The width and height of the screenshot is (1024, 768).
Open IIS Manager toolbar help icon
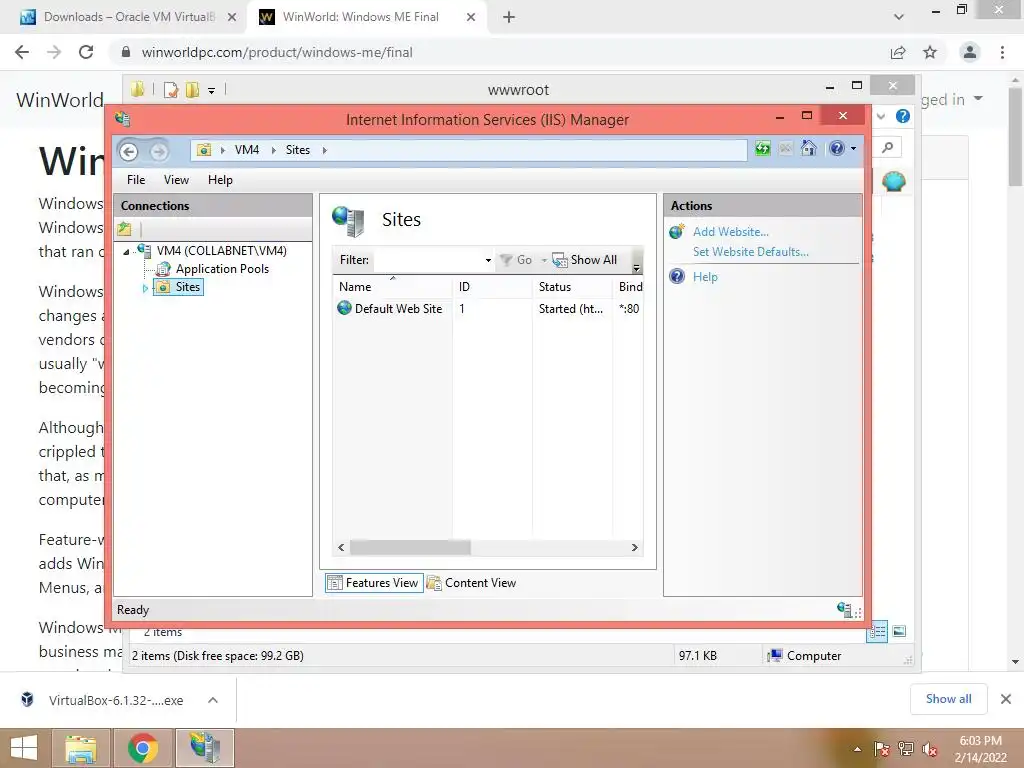[837, 148]
